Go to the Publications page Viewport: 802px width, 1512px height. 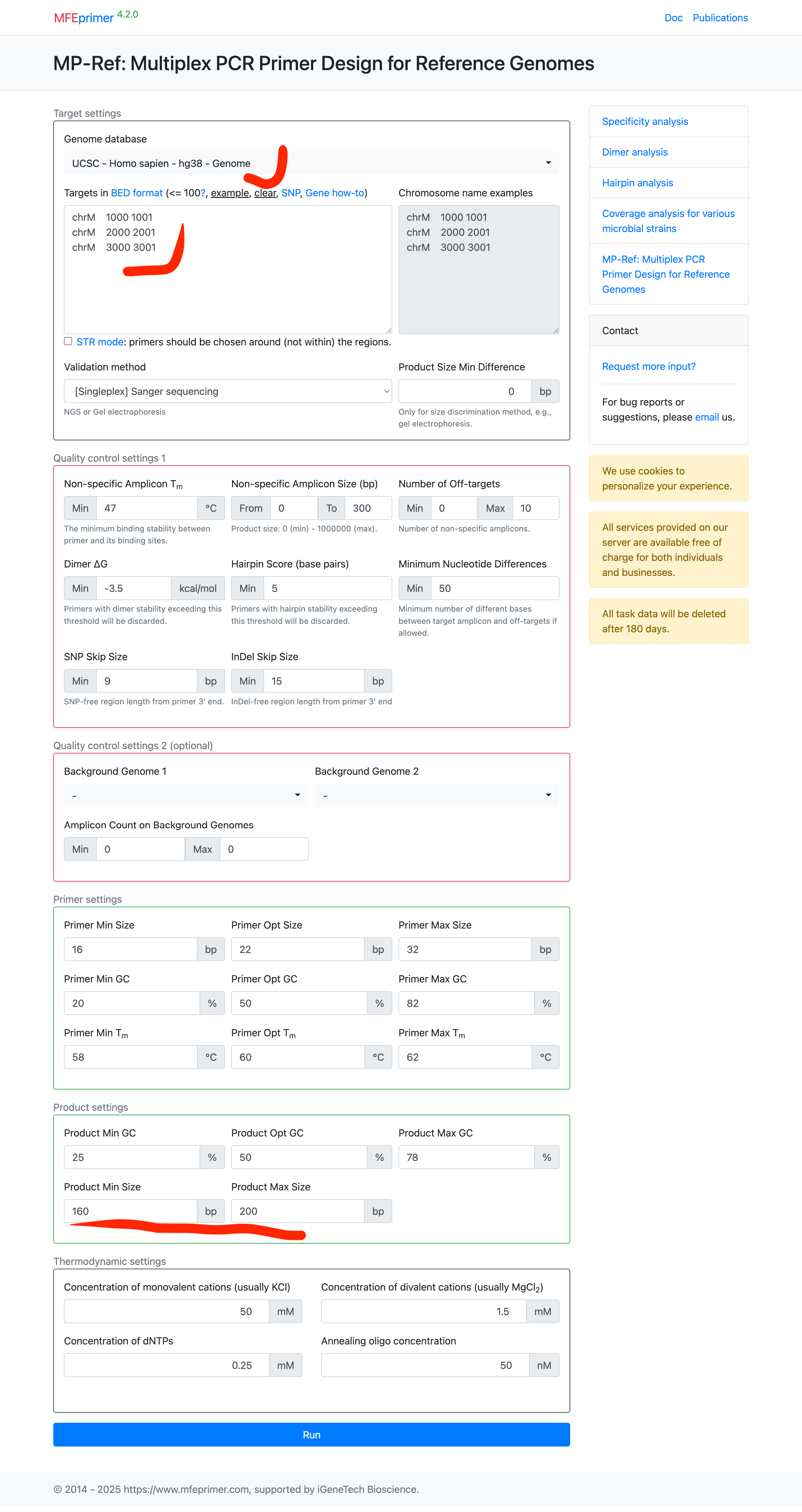tap(720, 18)
